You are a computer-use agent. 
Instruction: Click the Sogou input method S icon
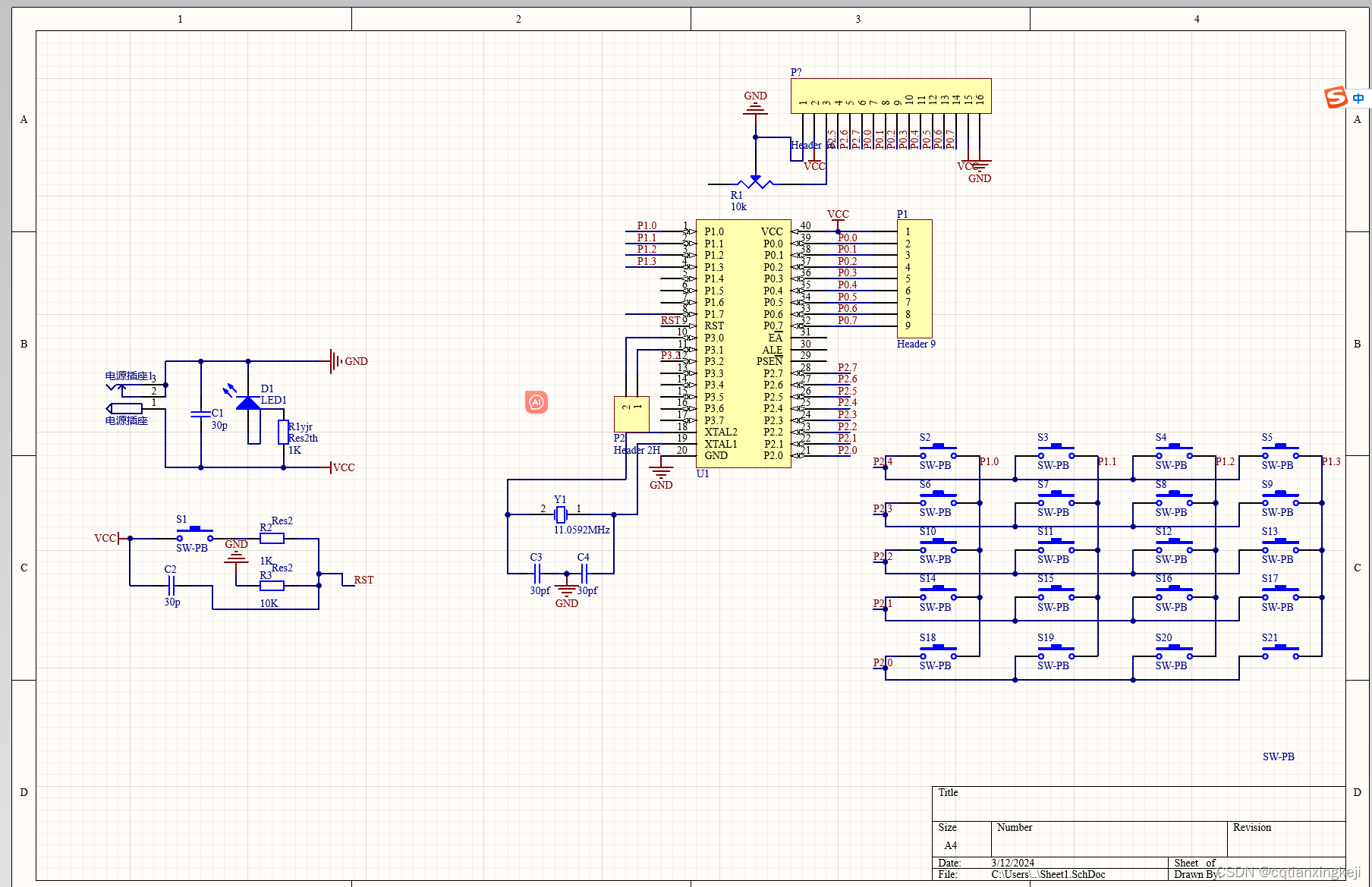tap(1336, 98)
